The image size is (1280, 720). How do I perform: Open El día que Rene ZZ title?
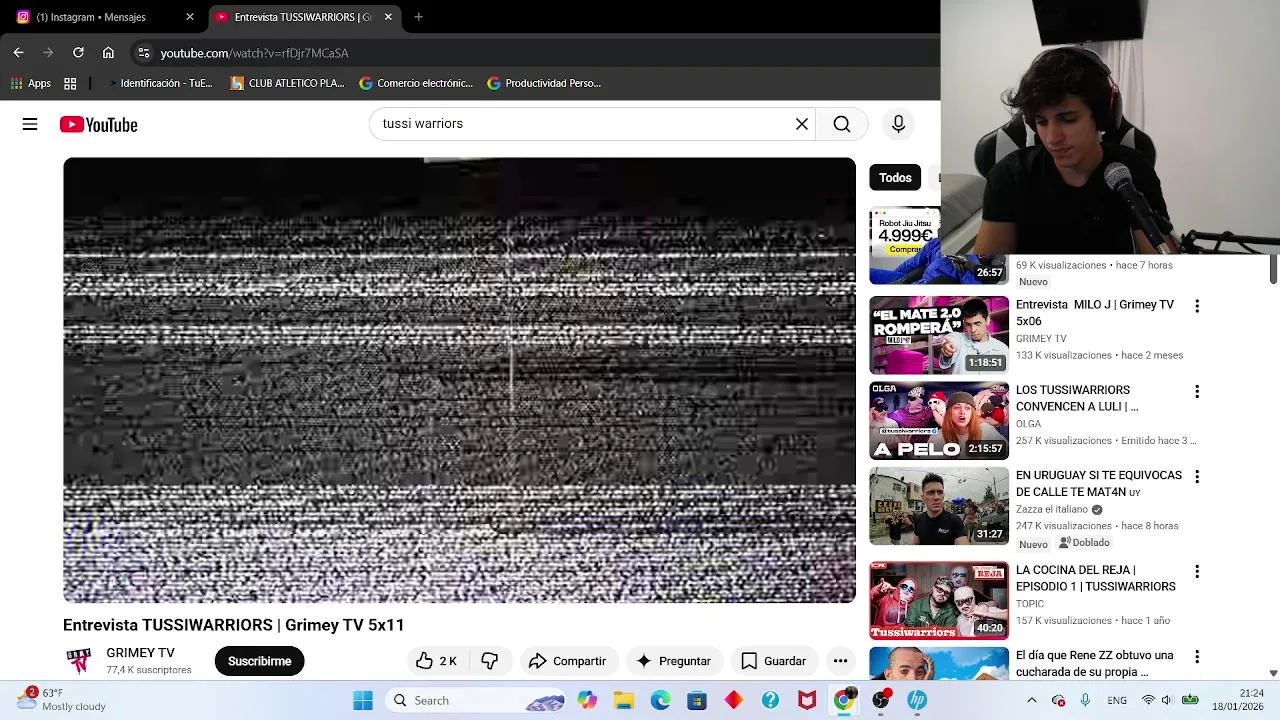[1095, 664]
